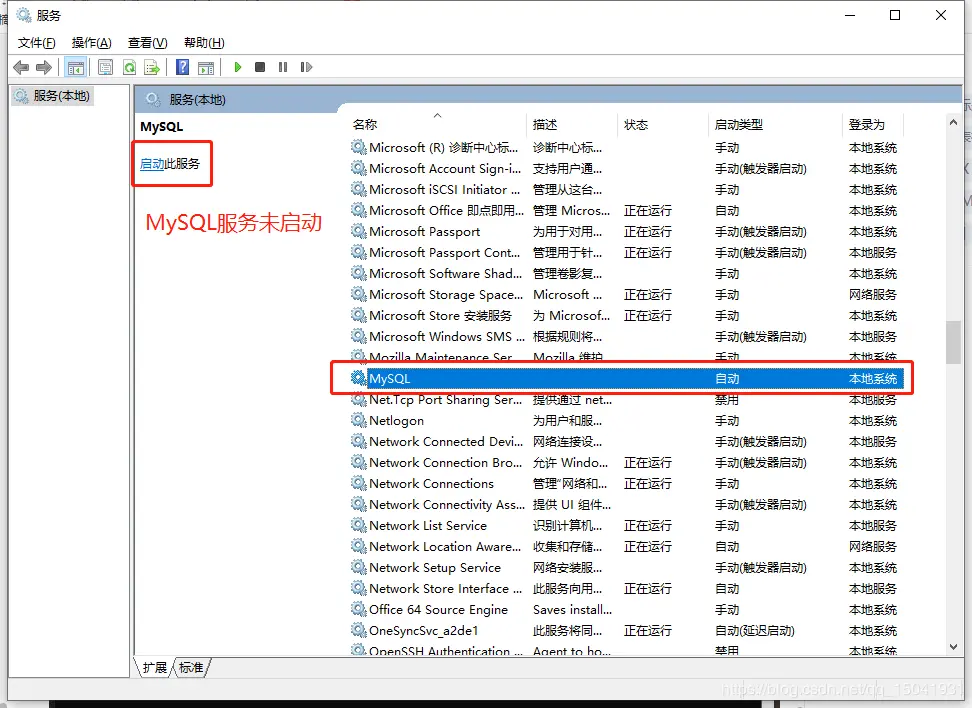Click the gear icon in the 服务(本地) header bar
Image resolution: width=972 pixels, height=708 pixels.
coord(152,99)
